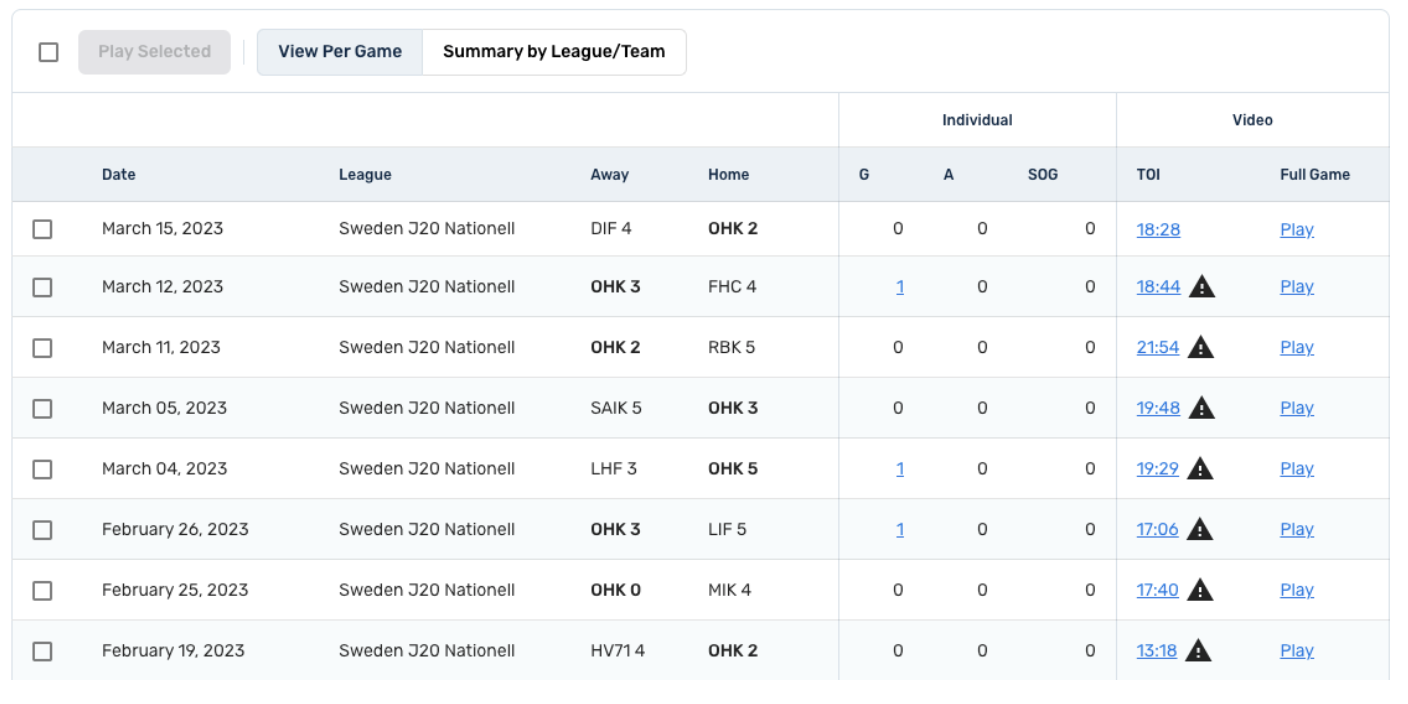Play full game for March 11, 2023
Screen dimensions: 1408x704
[x=1297, y=348]
